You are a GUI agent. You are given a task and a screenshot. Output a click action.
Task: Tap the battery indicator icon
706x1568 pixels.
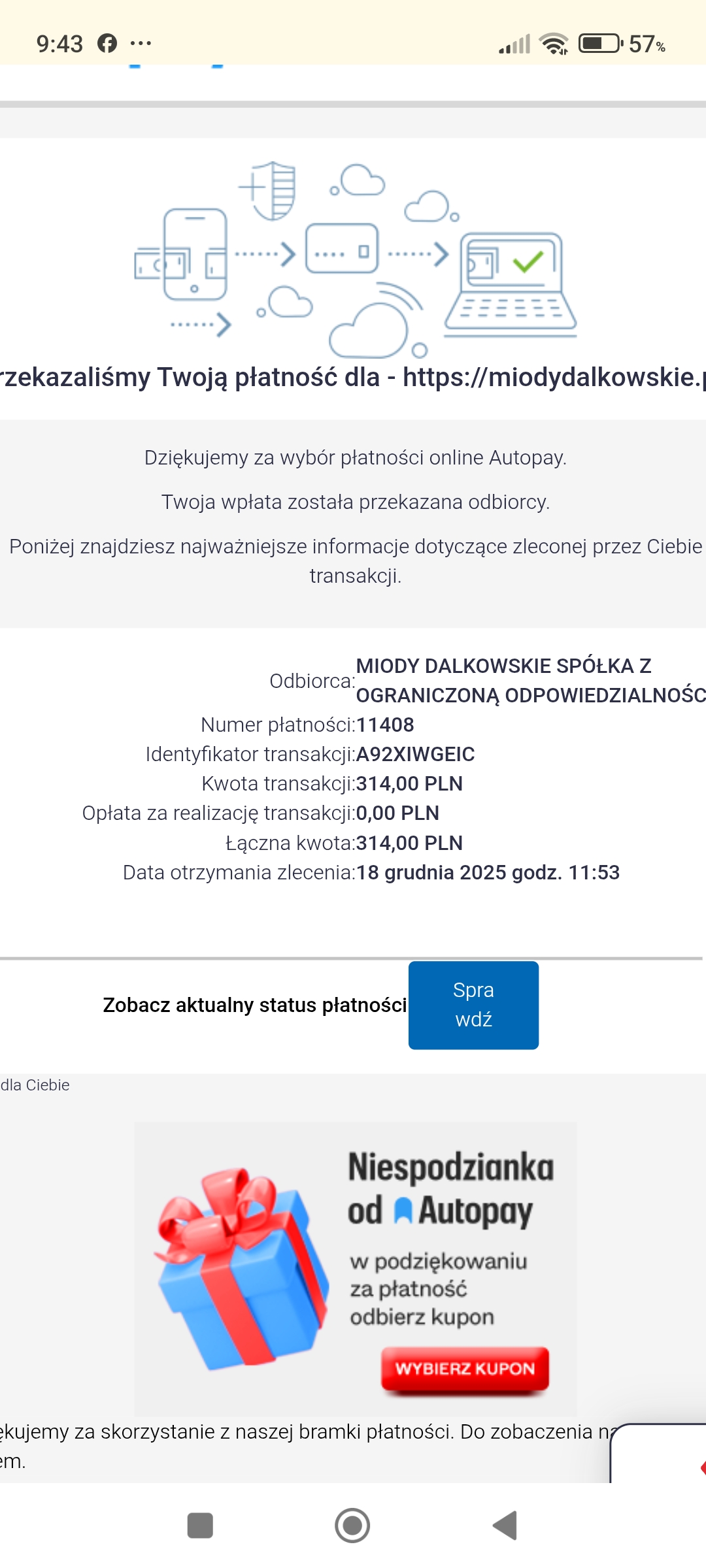pyautogui.click(x=599, y=44)
